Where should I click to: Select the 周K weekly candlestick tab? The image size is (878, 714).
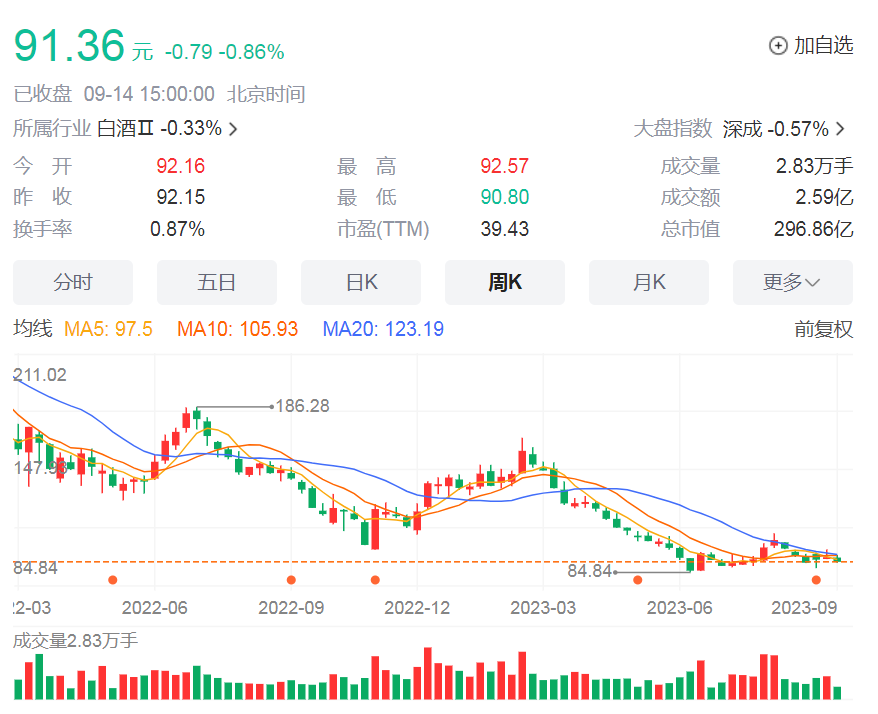(x=505, y=282)
